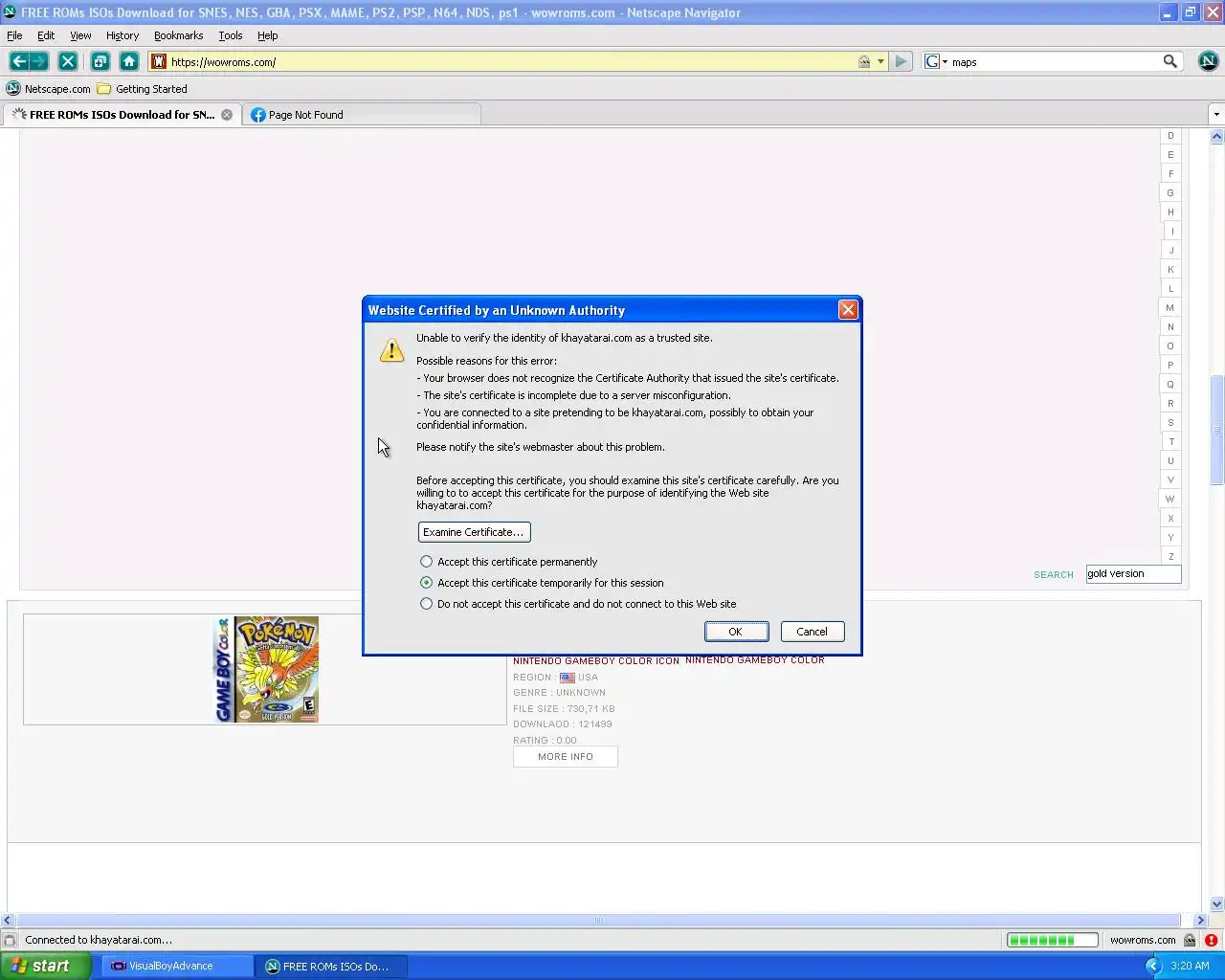Select Accept certificate temporarily for this session
This screenshot has width=1225, height=980.
(x=426, y=583)
